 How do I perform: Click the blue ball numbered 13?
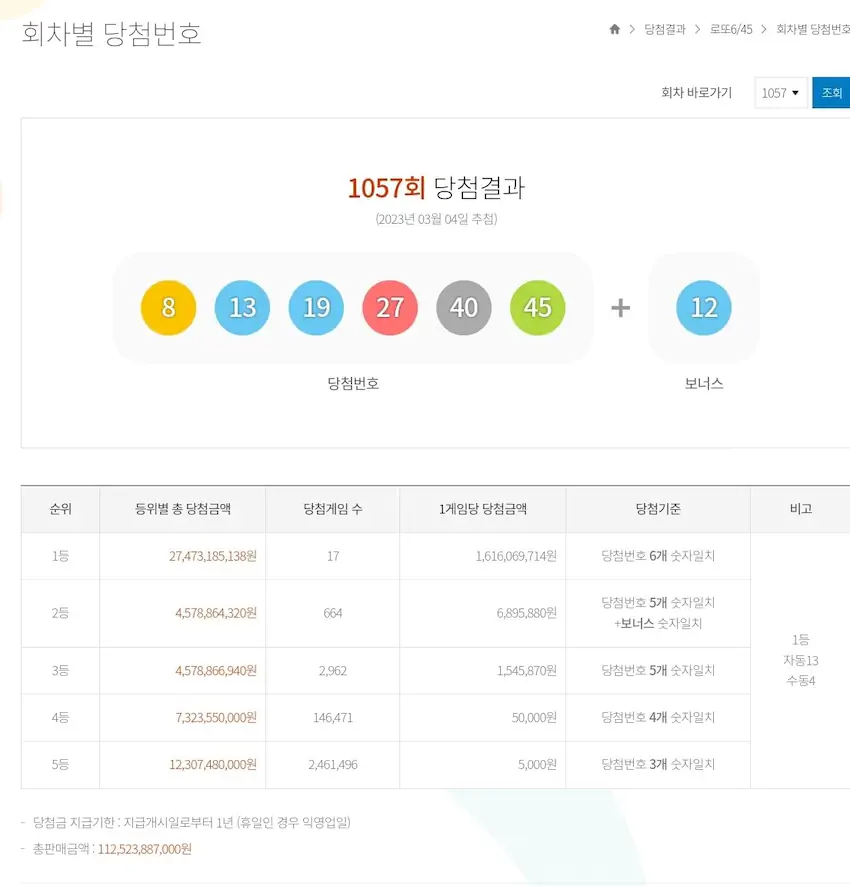tap(242, 308)
